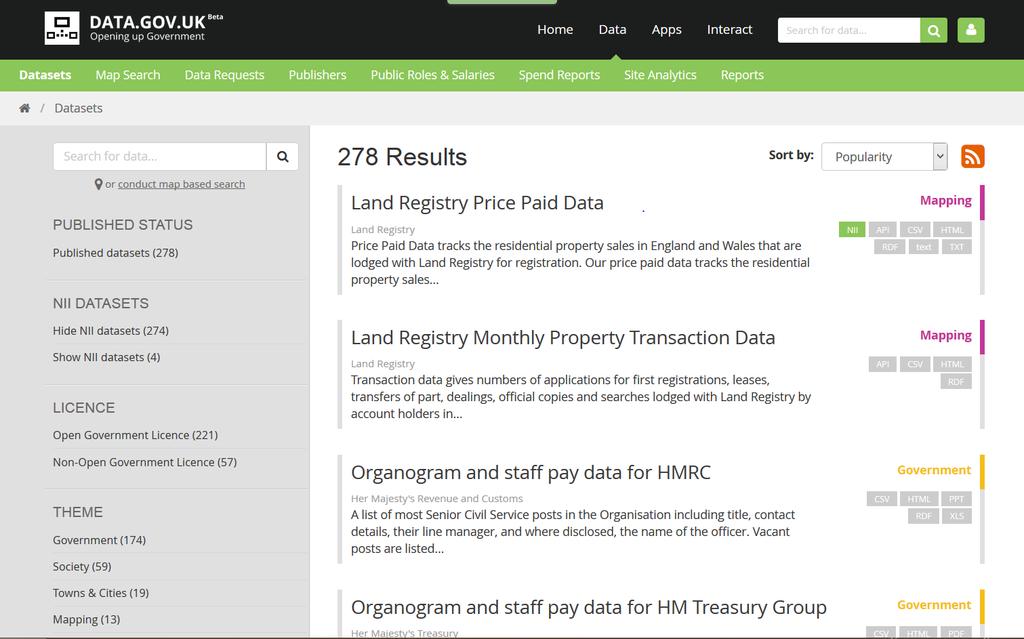This screenshot has height=639, width=1024.
Task: Click the header Search for data field
Action: tap(849, 30)
